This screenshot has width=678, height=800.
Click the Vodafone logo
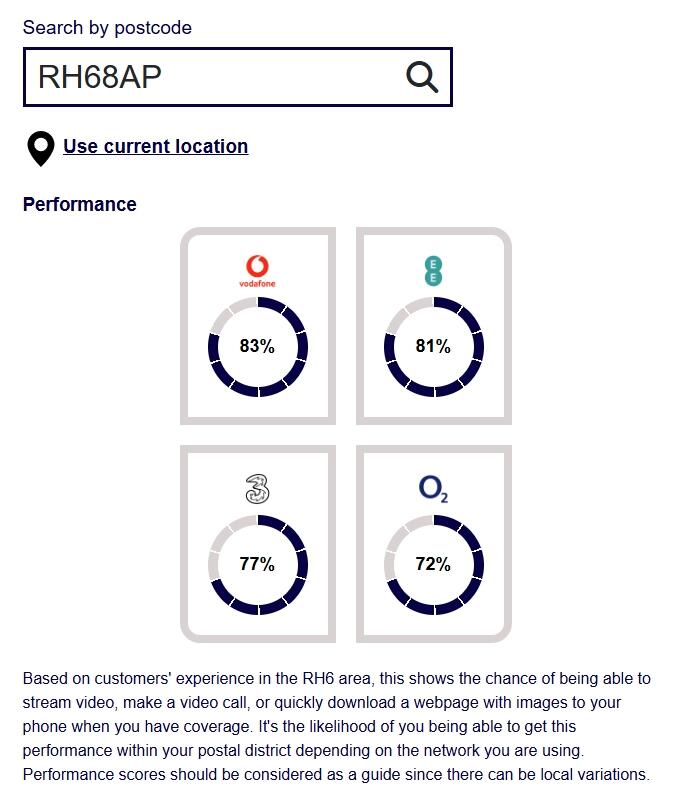point(257,271)
